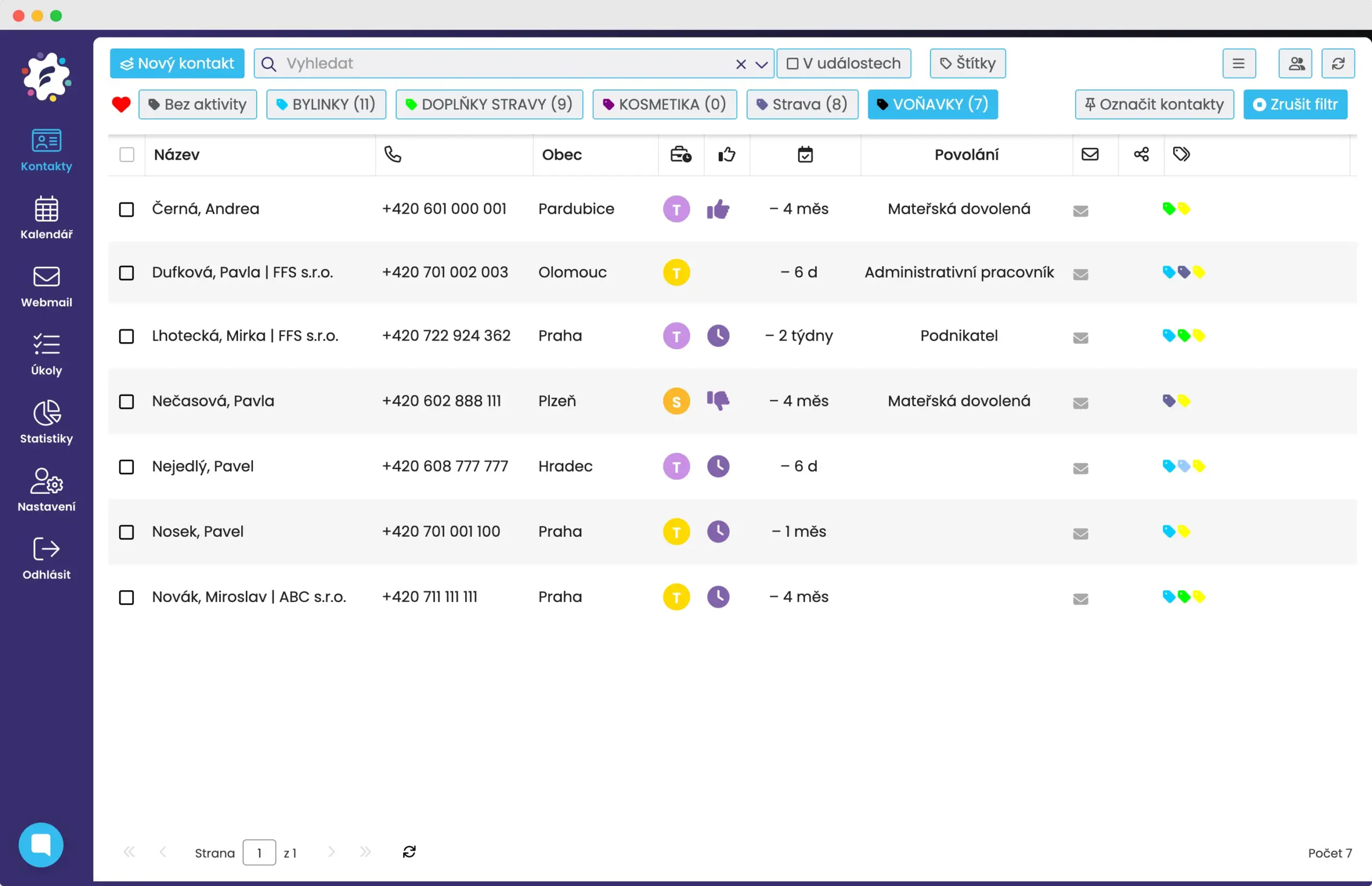Image resolution: width=1372 pixels, height=886 pixels.
Task: Filter by BYLINKY (11) tag
Action: coord(326,104)
